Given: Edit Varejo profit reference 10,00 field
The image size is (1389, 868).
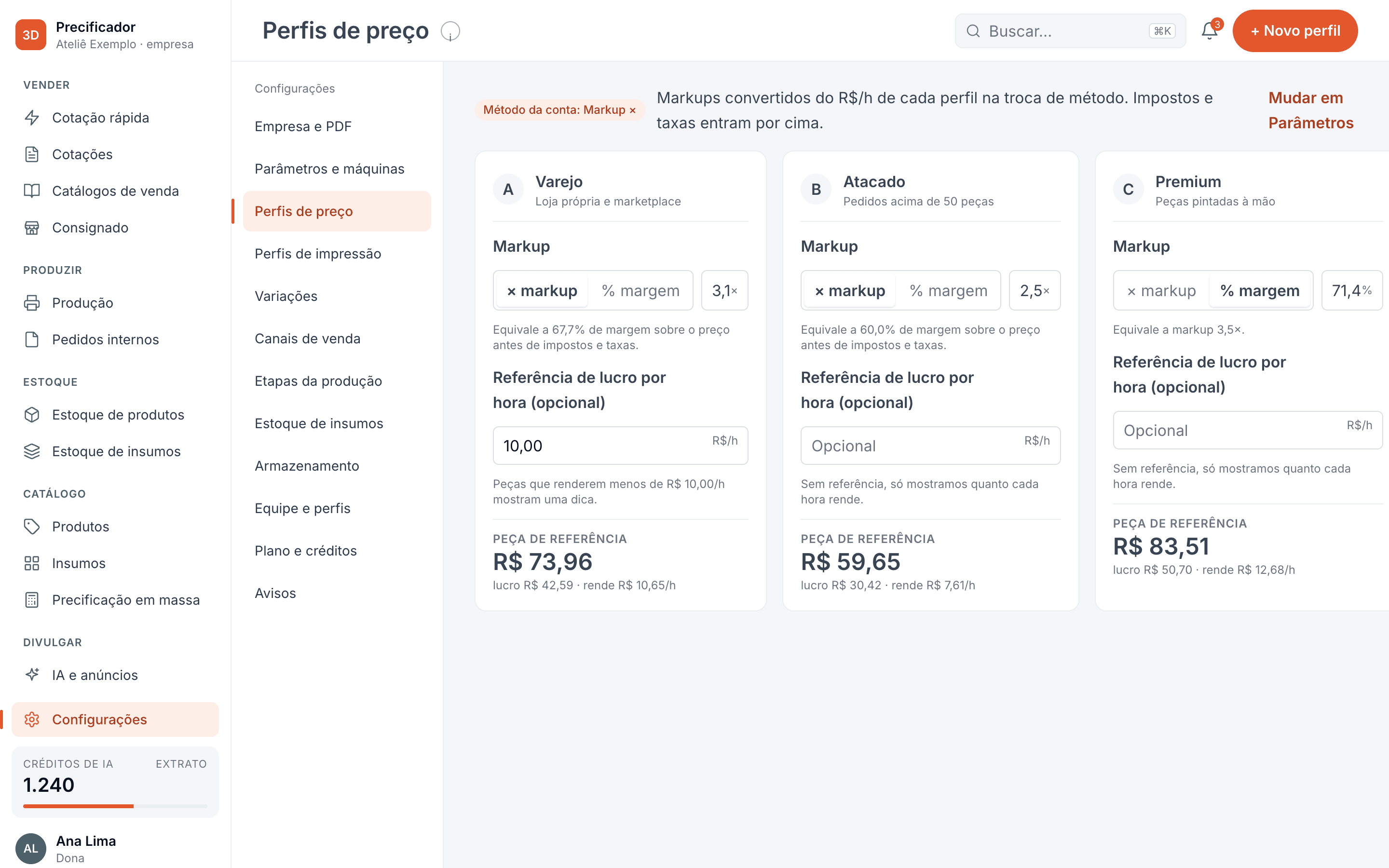Looking at the screenshot, I should click(620, 446).
